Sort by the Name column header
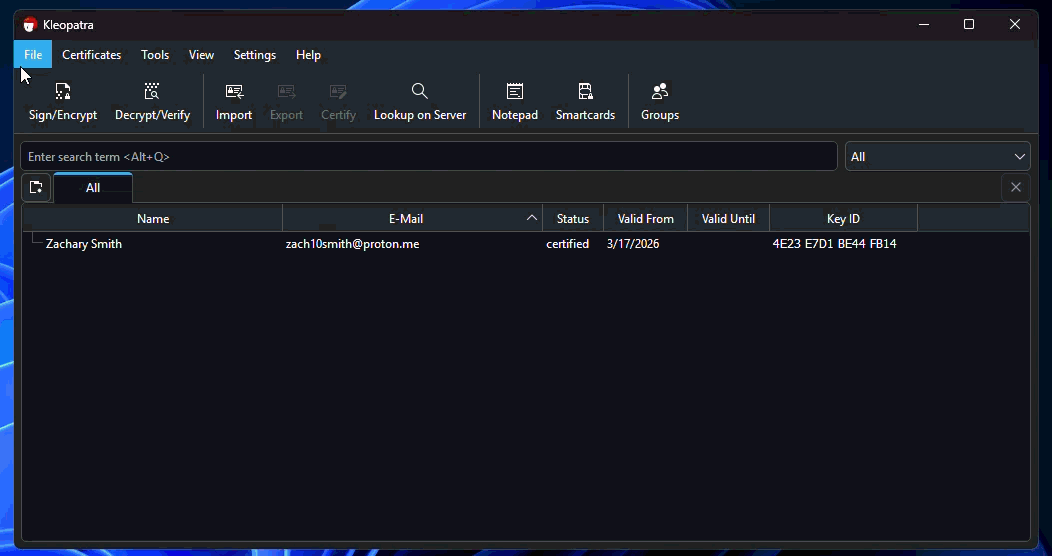The image size is (1052, 556). click(153, 219)
